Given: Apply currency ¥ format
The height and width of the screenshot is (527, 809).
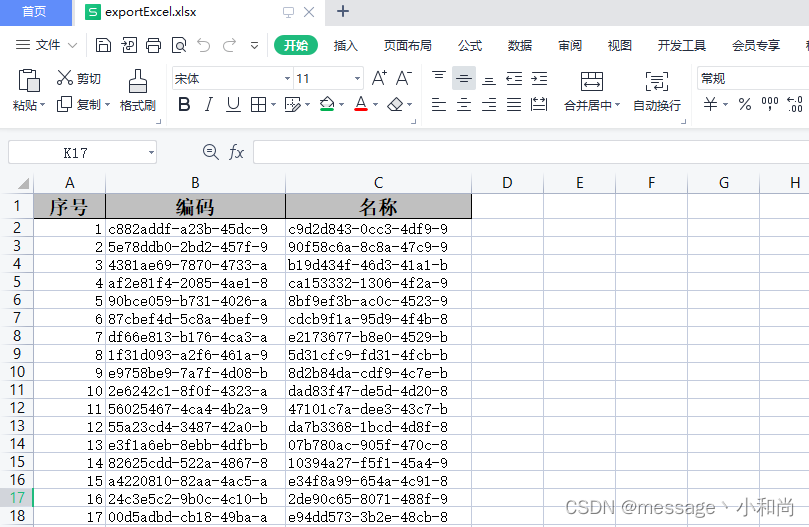Looking at the screenshot, I should [710, 105].
